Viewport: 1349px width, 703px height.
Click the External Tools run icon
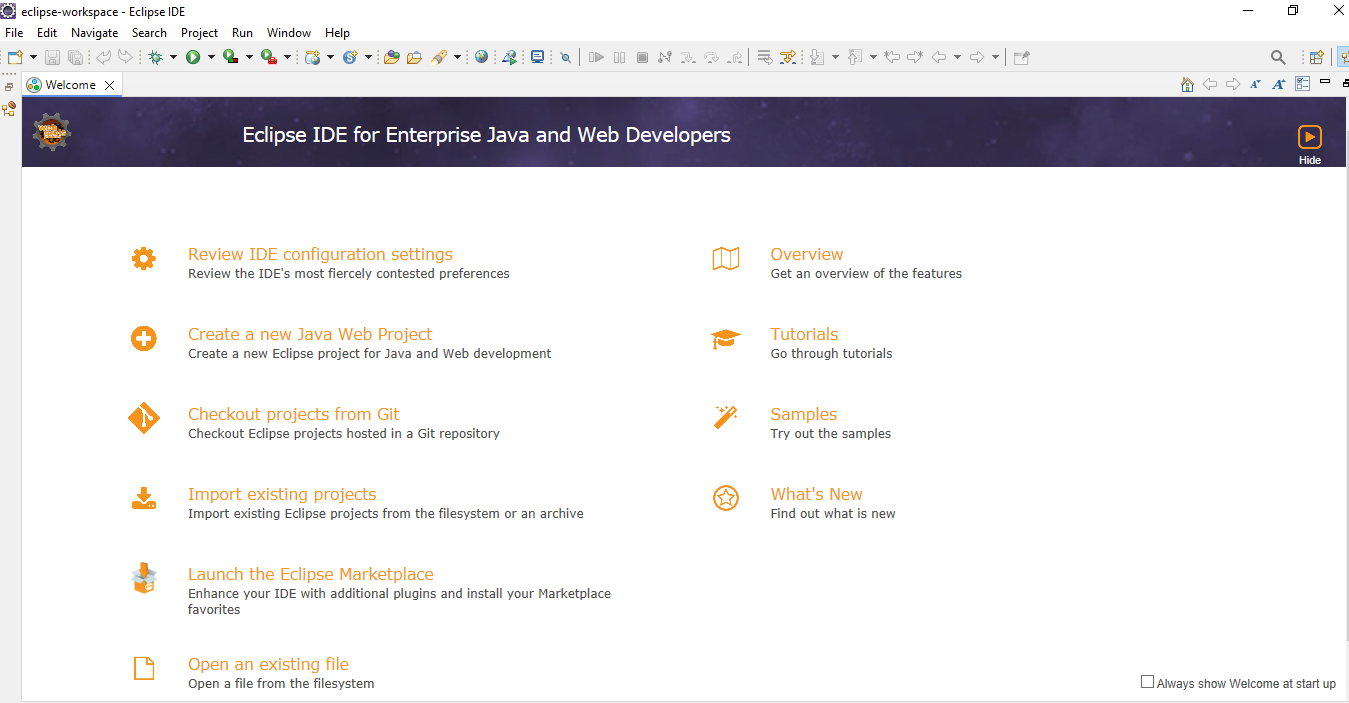268,57
